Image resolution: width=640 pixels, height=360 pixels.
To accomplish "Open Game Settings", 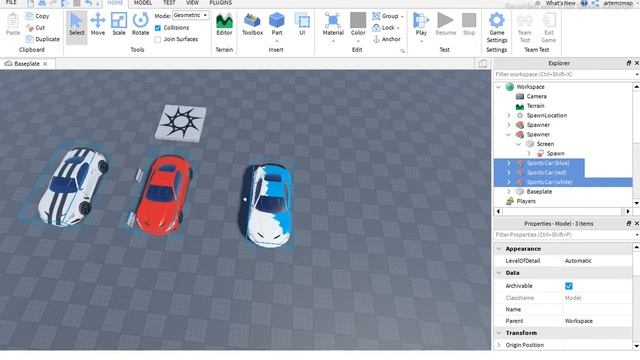I will click(x=497, y=28).
